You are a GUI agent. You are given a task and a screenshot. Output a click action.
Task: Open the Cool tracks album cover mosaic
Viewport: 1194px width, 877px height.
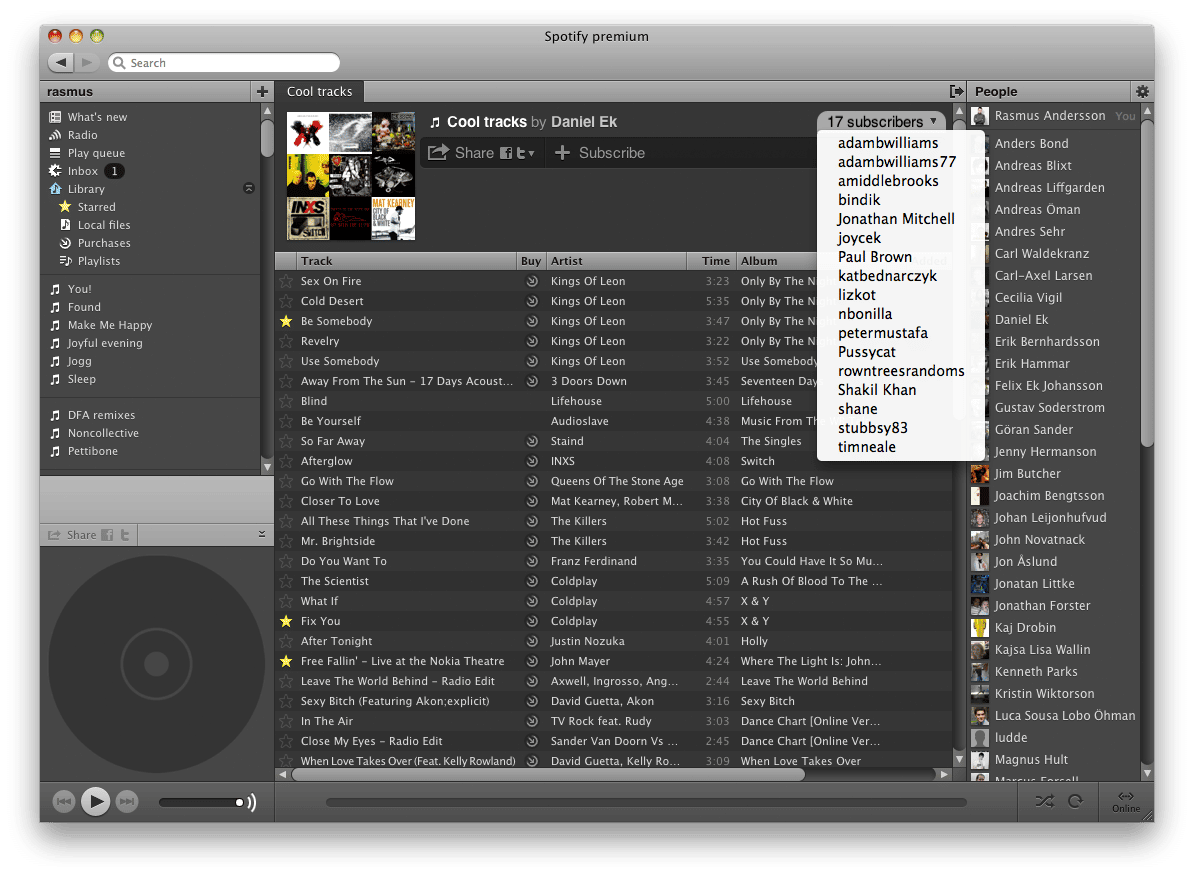tap(351, 176)
